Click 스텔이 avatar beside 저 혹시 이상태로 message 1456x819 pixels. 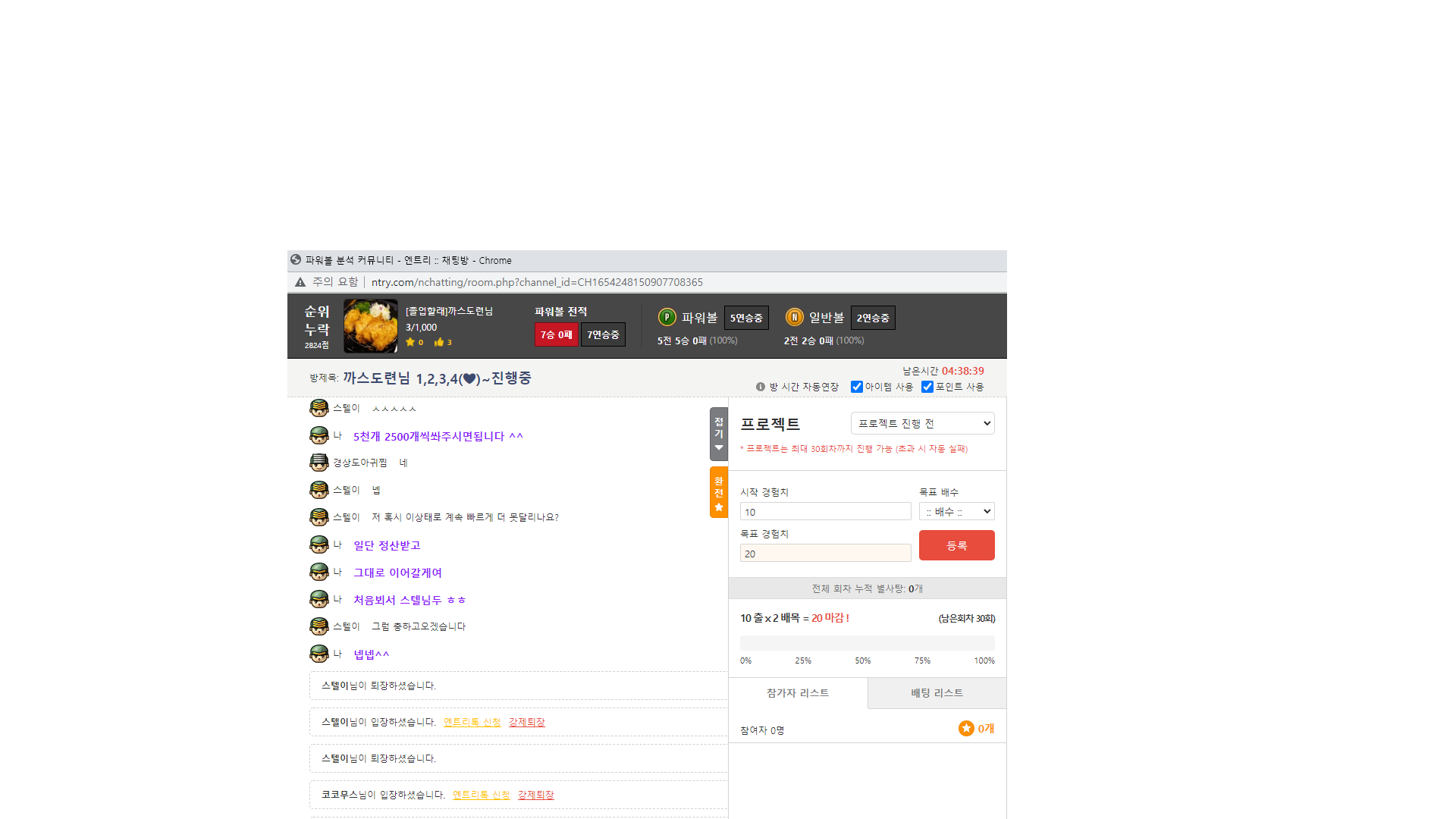pyautogui.click(x=319, y=517)
